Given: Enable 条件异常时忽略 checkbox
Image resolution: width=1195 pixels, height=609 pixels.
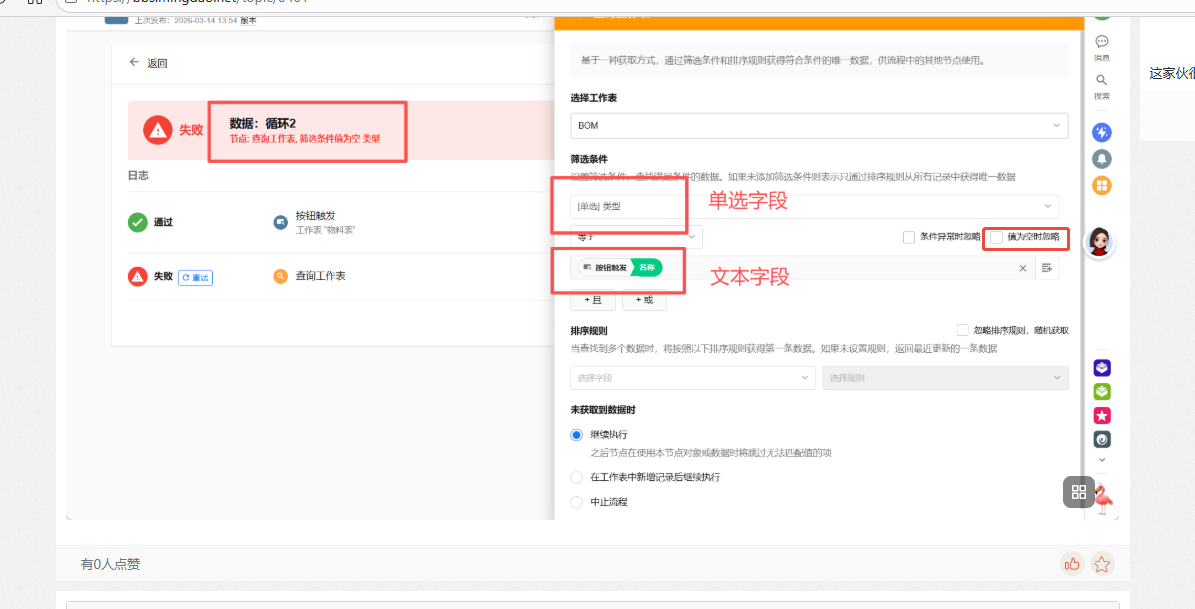Looking at the screenshot, I should (909, 237).
